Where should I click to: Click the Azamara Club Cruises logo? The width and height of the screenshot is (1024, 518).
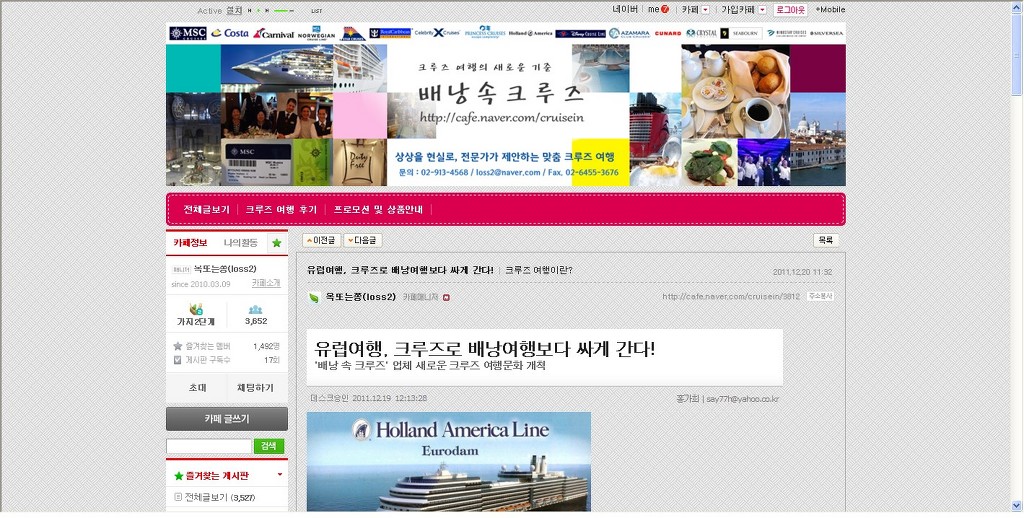(x=630, y=33)
